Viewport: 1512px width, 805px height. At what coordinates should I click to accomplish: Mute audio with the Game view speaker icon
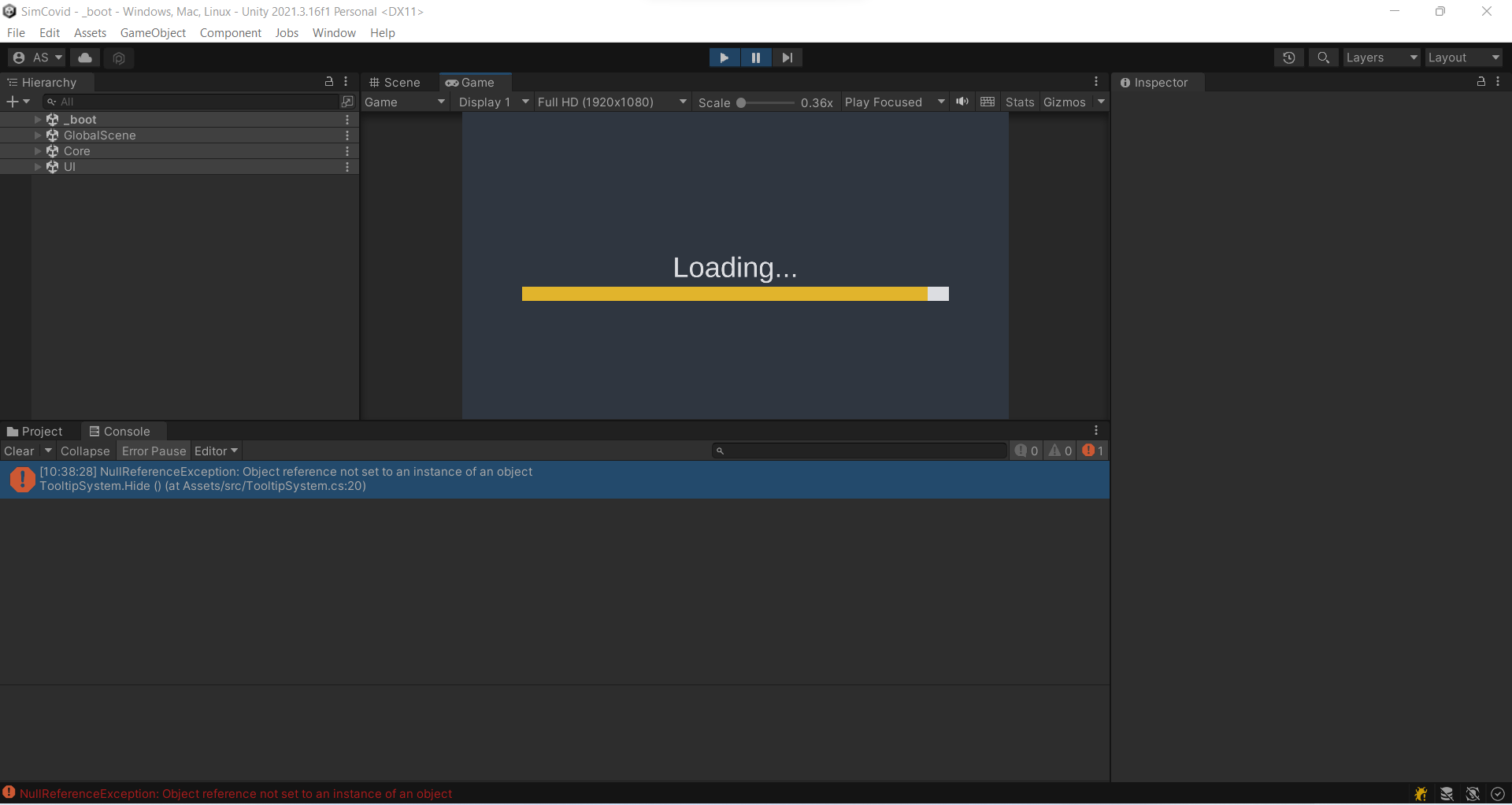(962, 102)
